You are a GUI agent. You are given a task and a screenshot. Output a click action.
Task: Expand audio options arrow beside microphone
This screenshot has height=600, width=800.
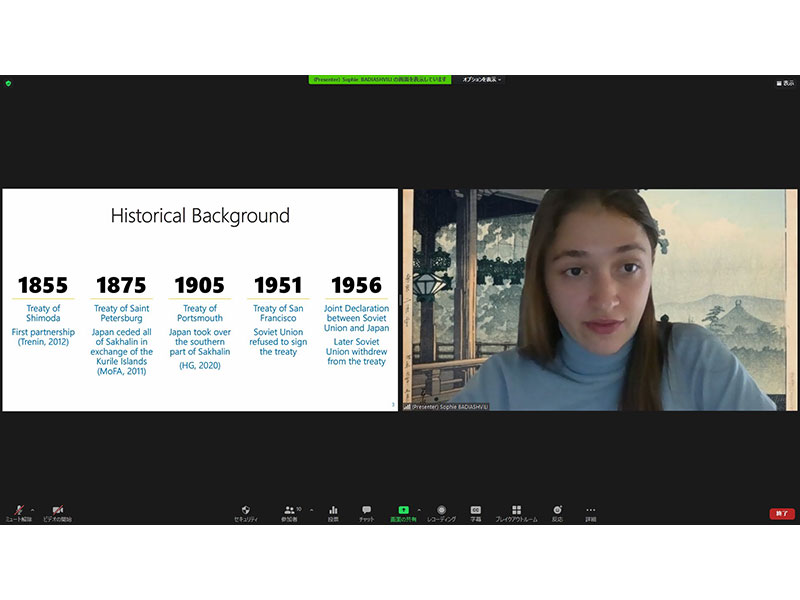(33, 509)
